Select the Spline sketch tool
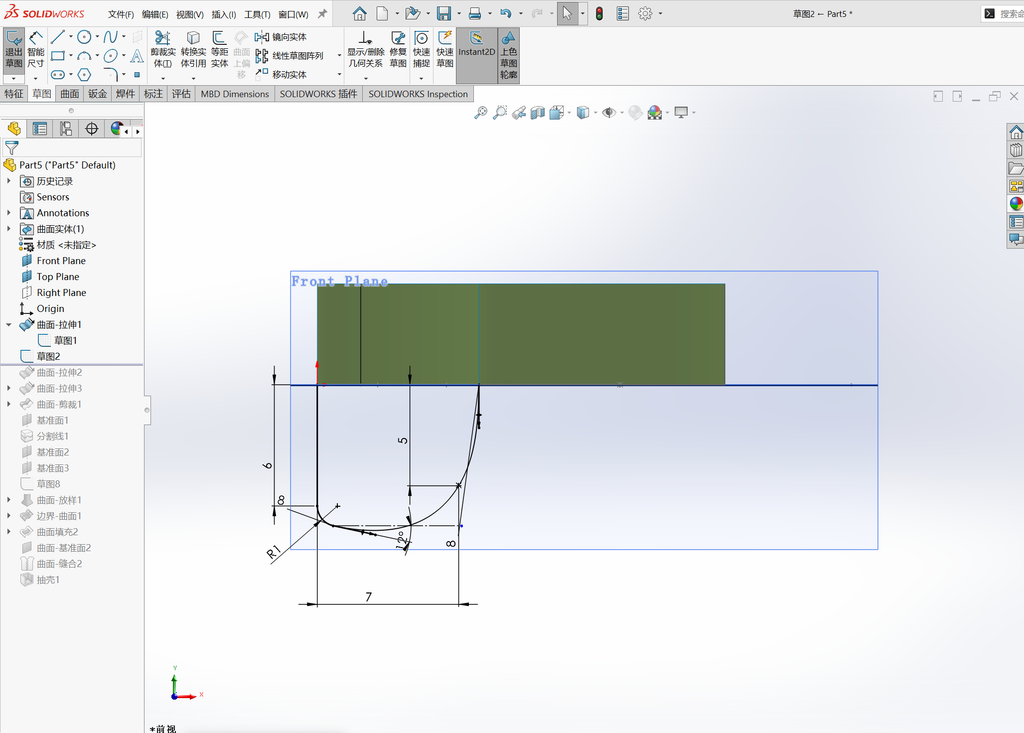1024x733 pixels. 110,37
